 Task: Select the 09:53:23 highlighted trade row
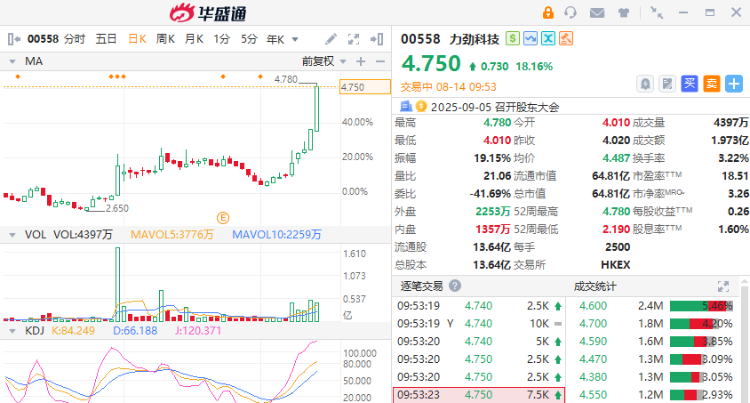(x=479, y=395)
